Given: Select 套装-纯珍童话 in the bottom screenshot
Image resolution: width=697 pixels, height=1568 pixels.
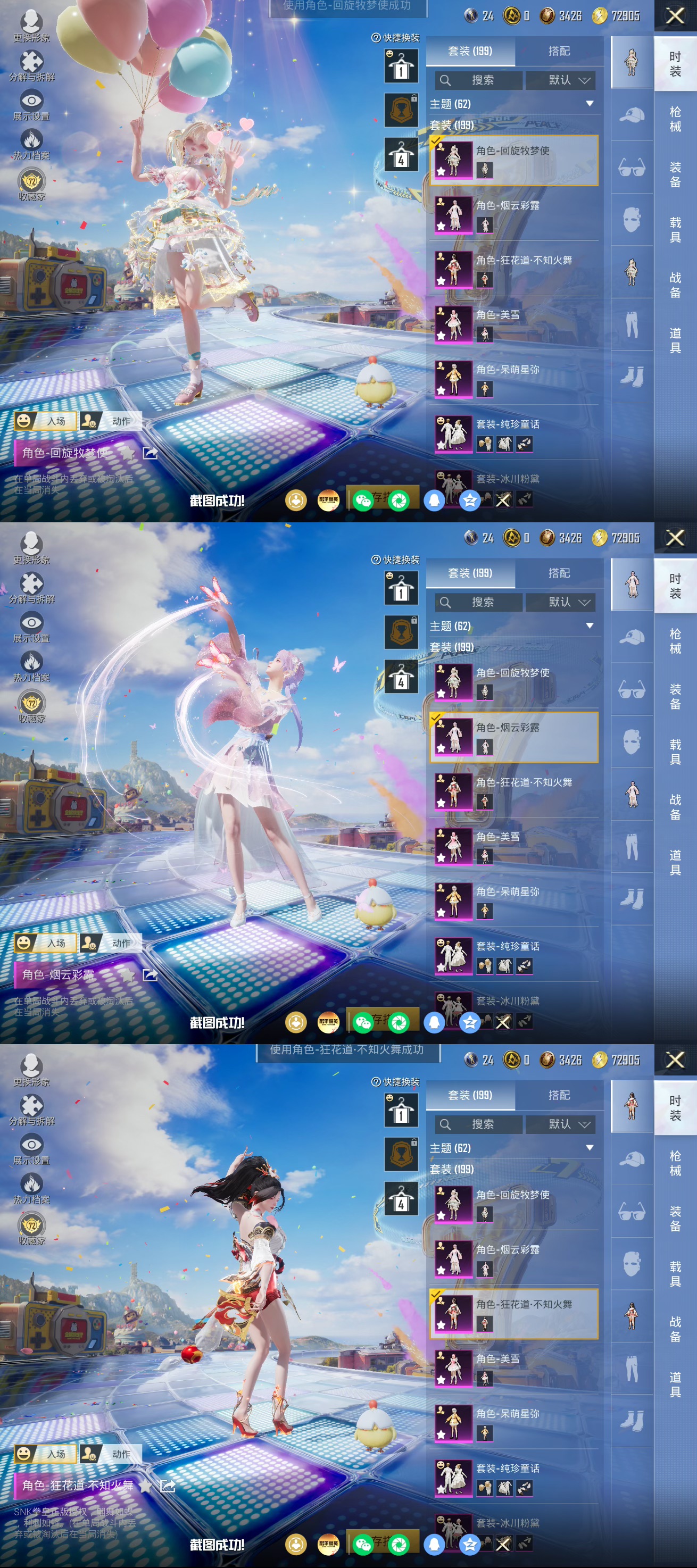Looking at the screenshot, I should point(515,1478).
